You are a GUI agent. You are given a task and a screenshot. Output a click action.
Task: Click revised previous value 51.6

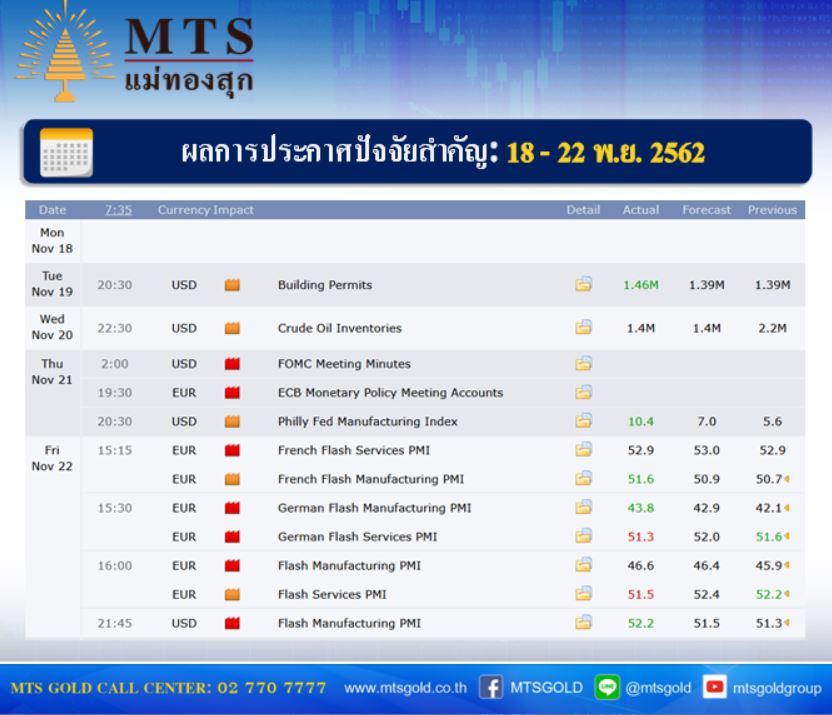click(x=769, y=537)
